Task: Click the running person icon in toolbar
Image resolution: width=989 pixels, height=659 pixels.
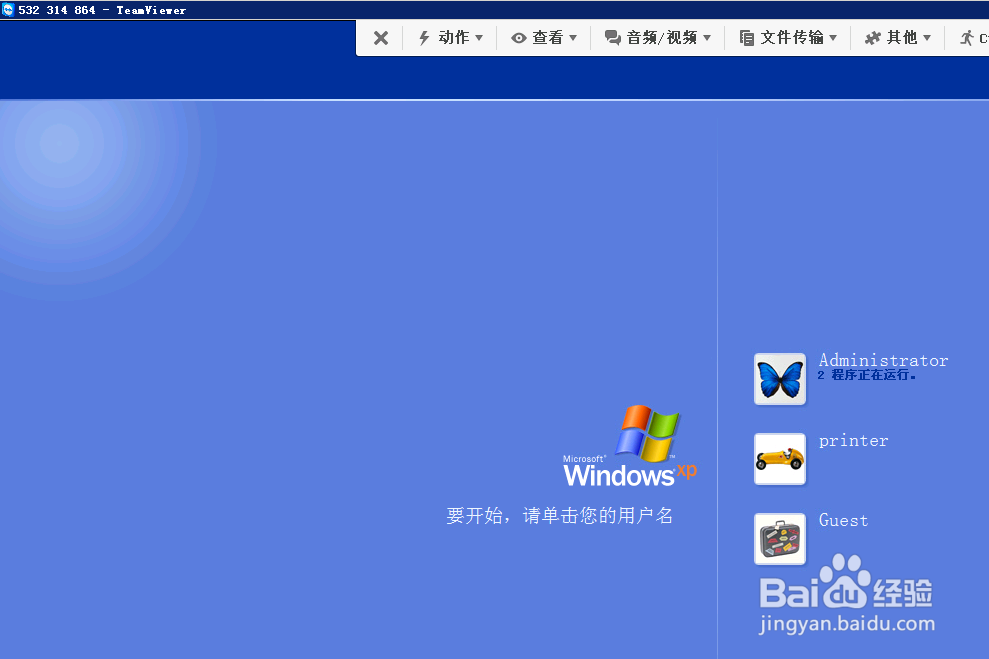Action: [x=967, y=38]
